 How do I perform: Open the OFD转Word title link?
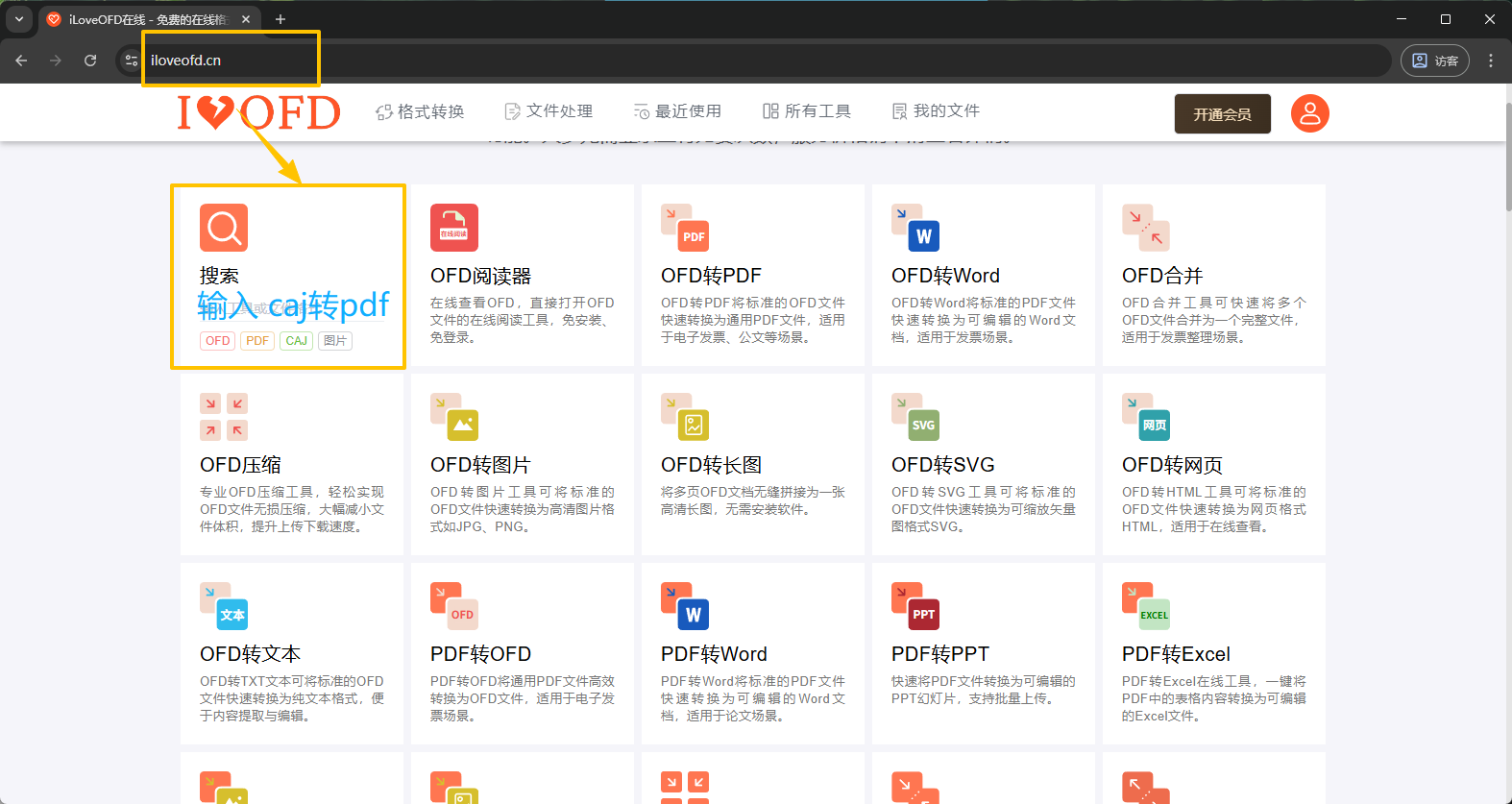945,276
